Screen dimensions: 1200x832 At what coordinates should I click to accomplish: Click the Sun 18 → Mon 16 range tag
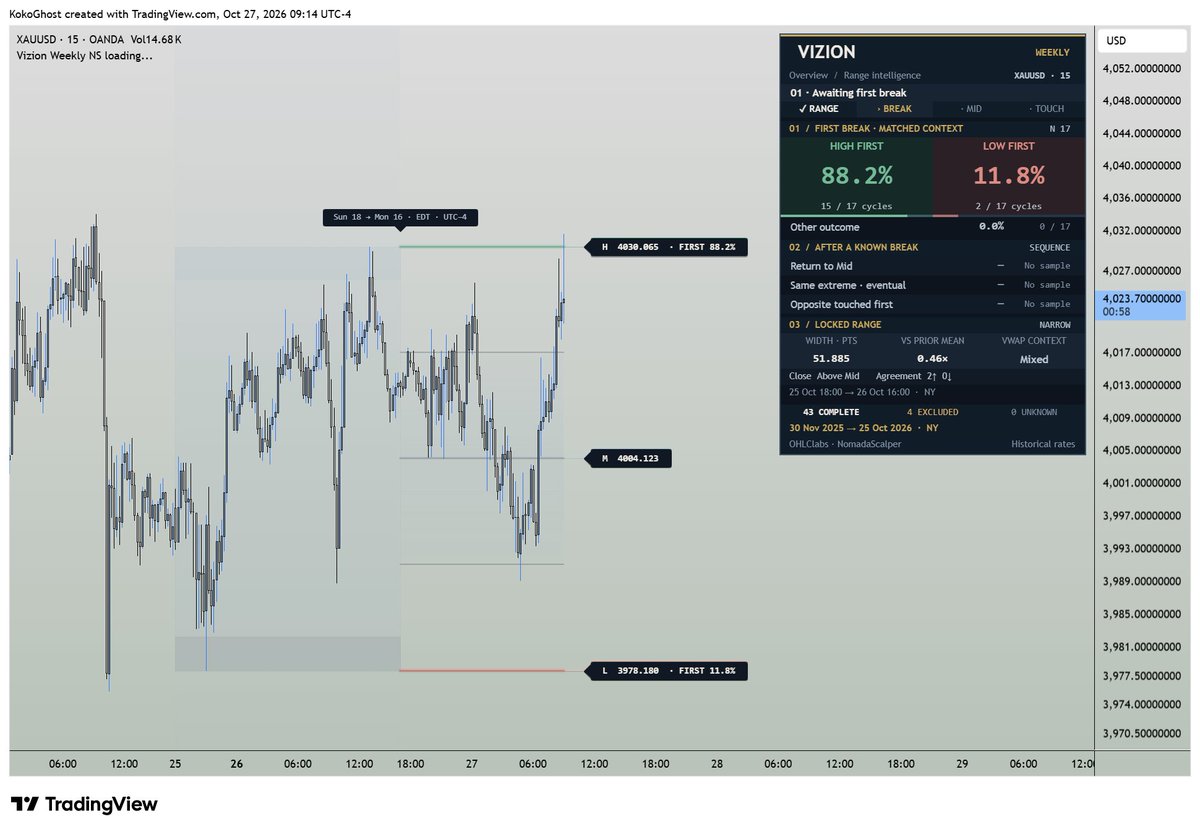[x=400, y=217]
